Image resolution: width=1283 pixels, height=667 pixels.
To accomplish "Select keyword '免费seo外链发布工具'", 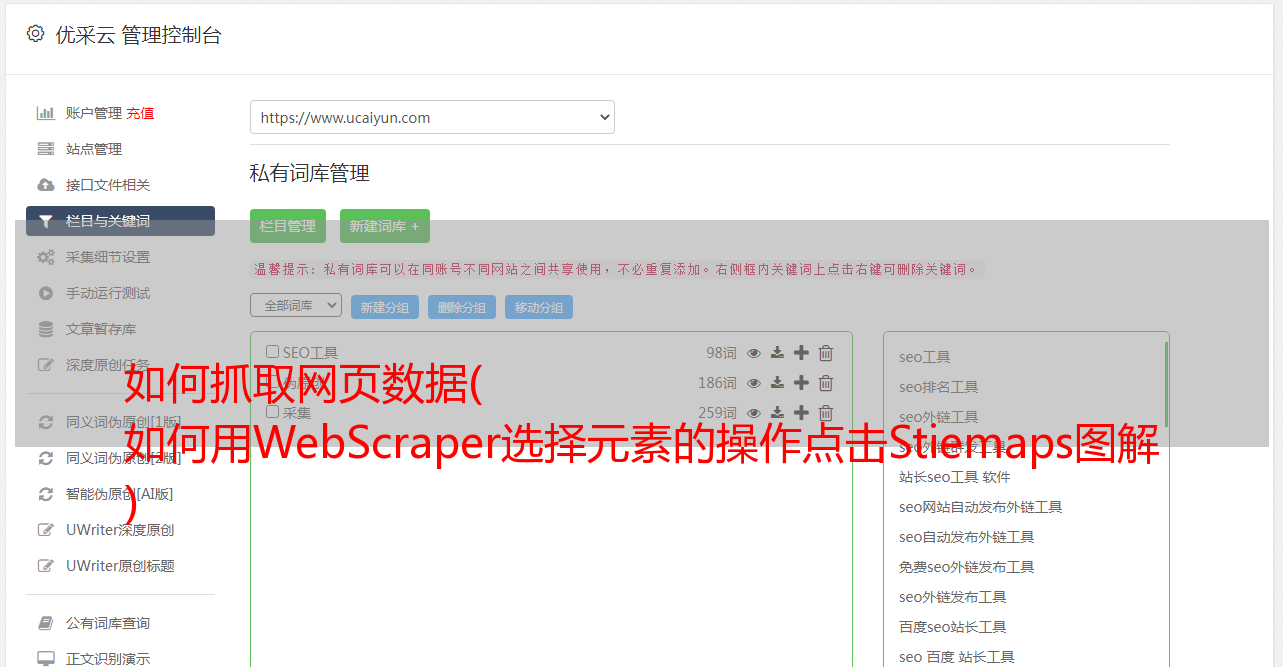I will [x=967, y=567].
